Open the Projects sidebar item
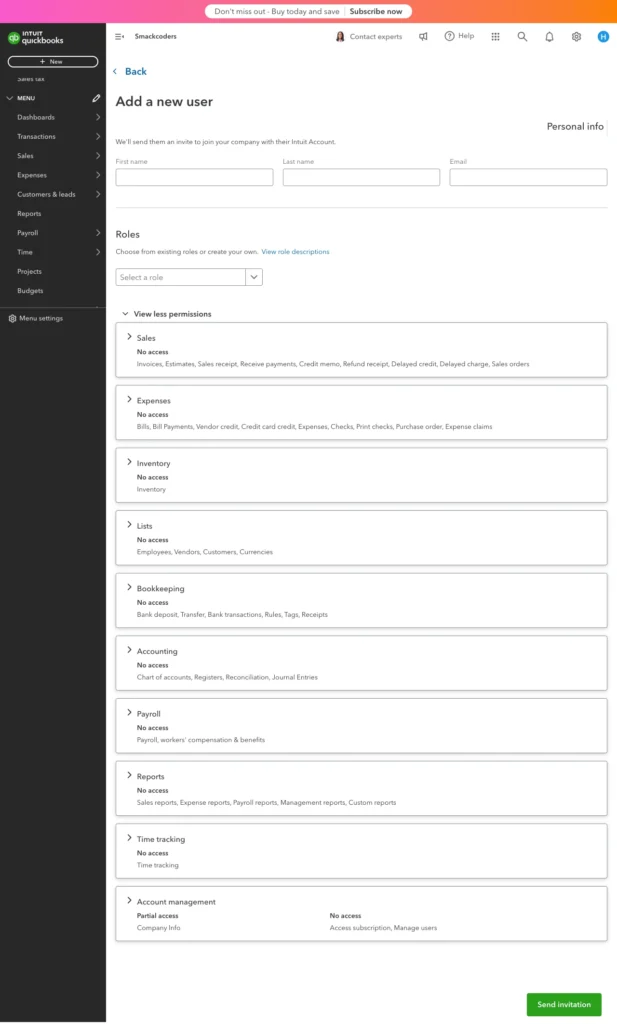The image size is (617, 1024). (29, 271)
